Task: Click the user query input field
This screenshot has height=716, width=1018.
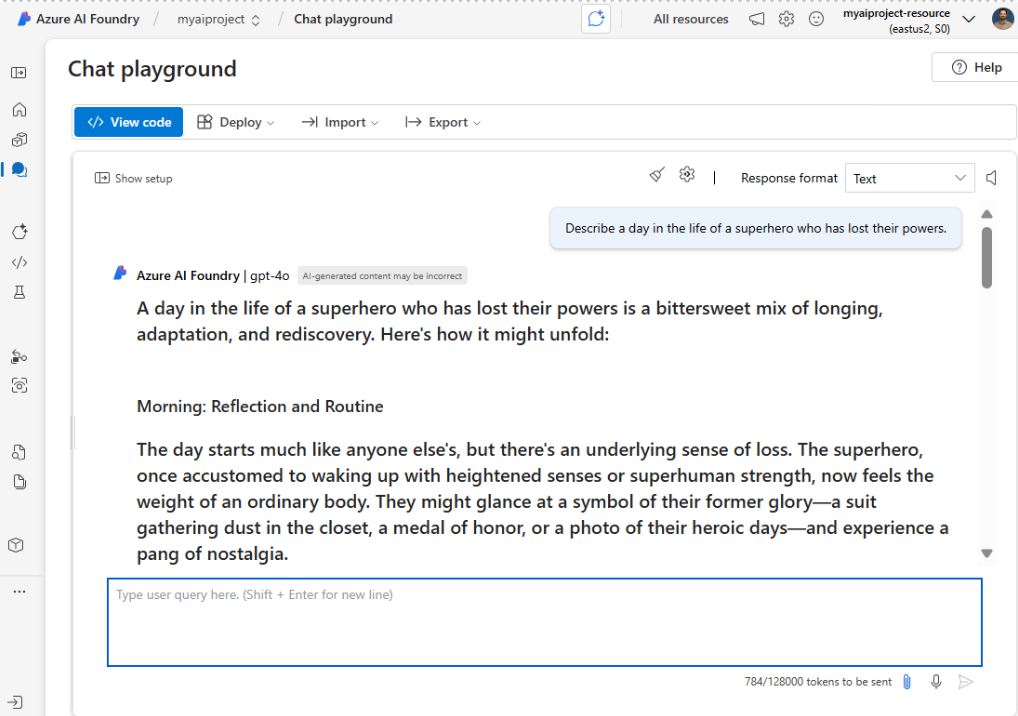Action: [x=544, y=622]
